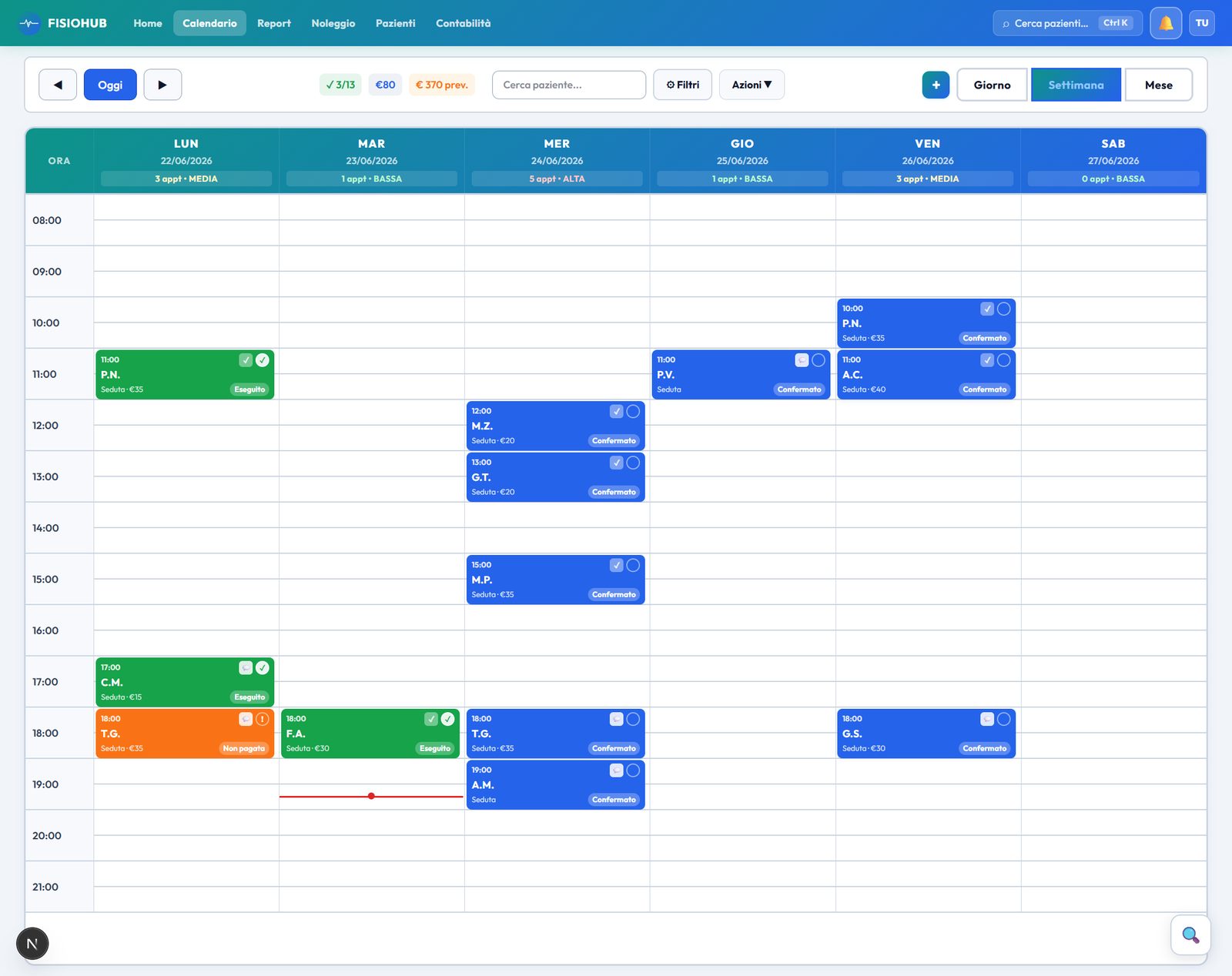1232x976 pixels.
Task: Open the Filtri filter options
Action: point(682,85)
